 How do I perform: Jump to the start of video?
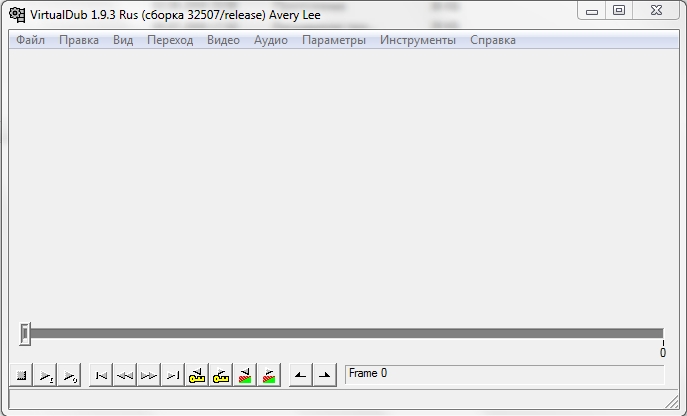click(x=101, y=375)
